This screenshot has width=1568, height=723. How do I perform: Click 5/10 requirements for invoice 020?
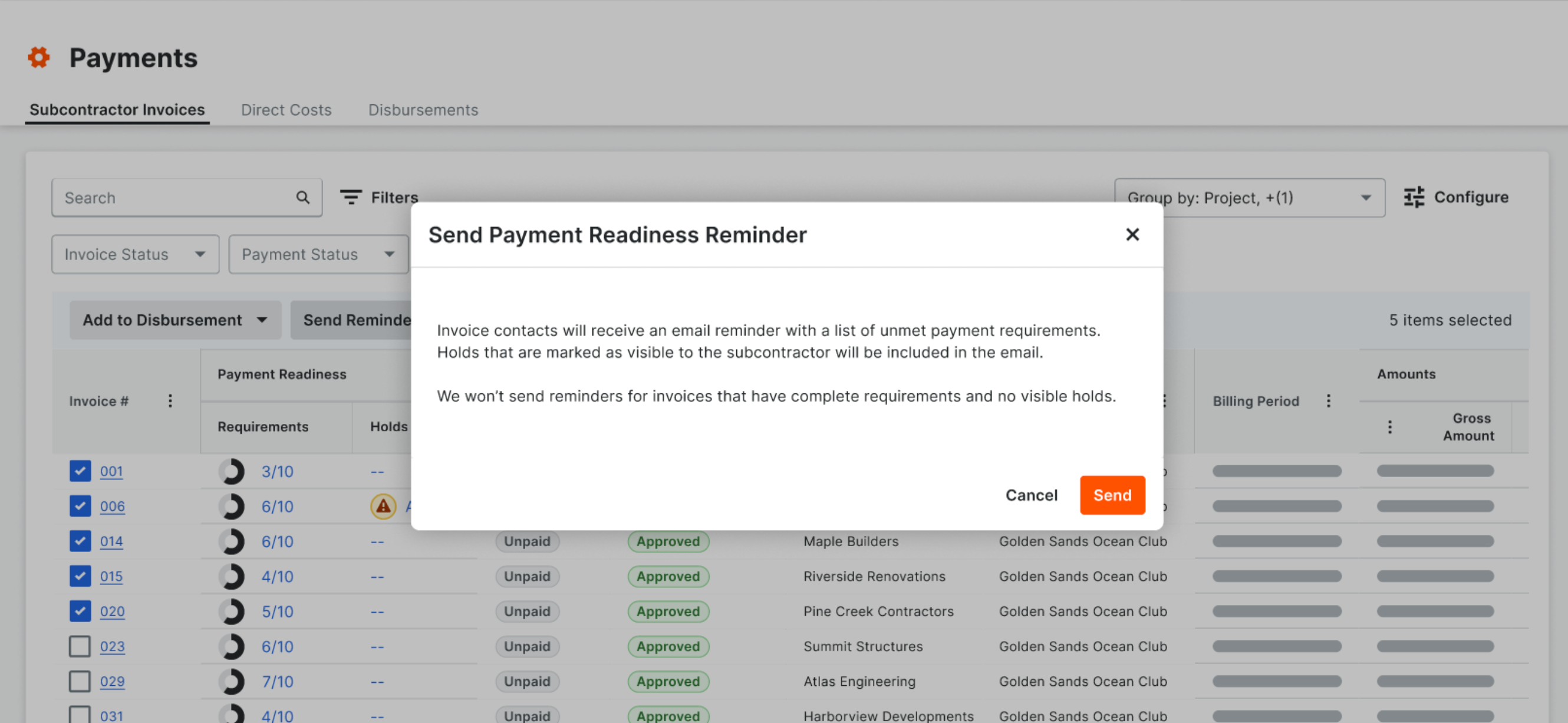(278, 612)
